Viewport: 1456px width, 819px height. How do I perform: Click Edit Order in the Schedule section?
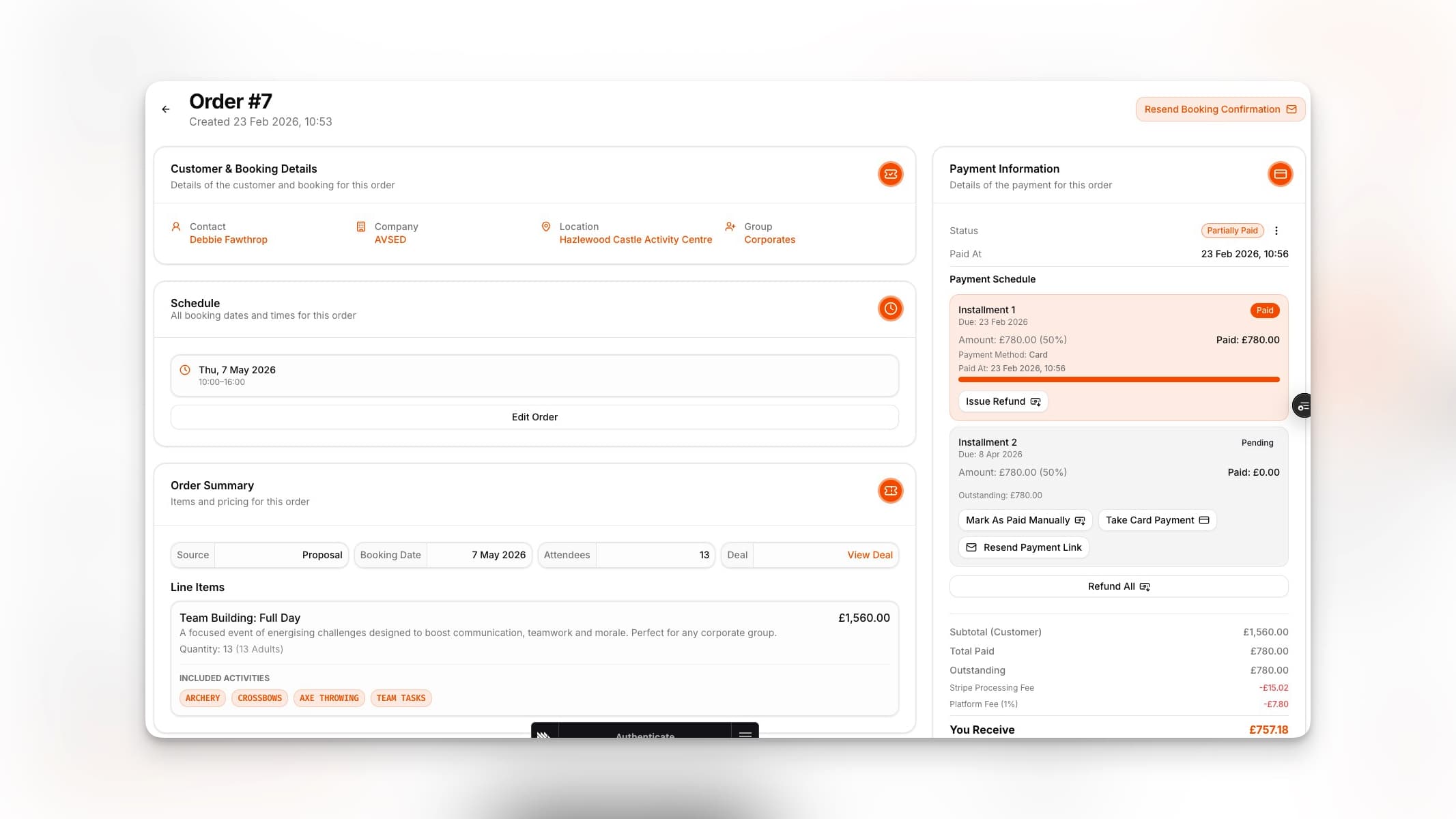coord(534,416)
